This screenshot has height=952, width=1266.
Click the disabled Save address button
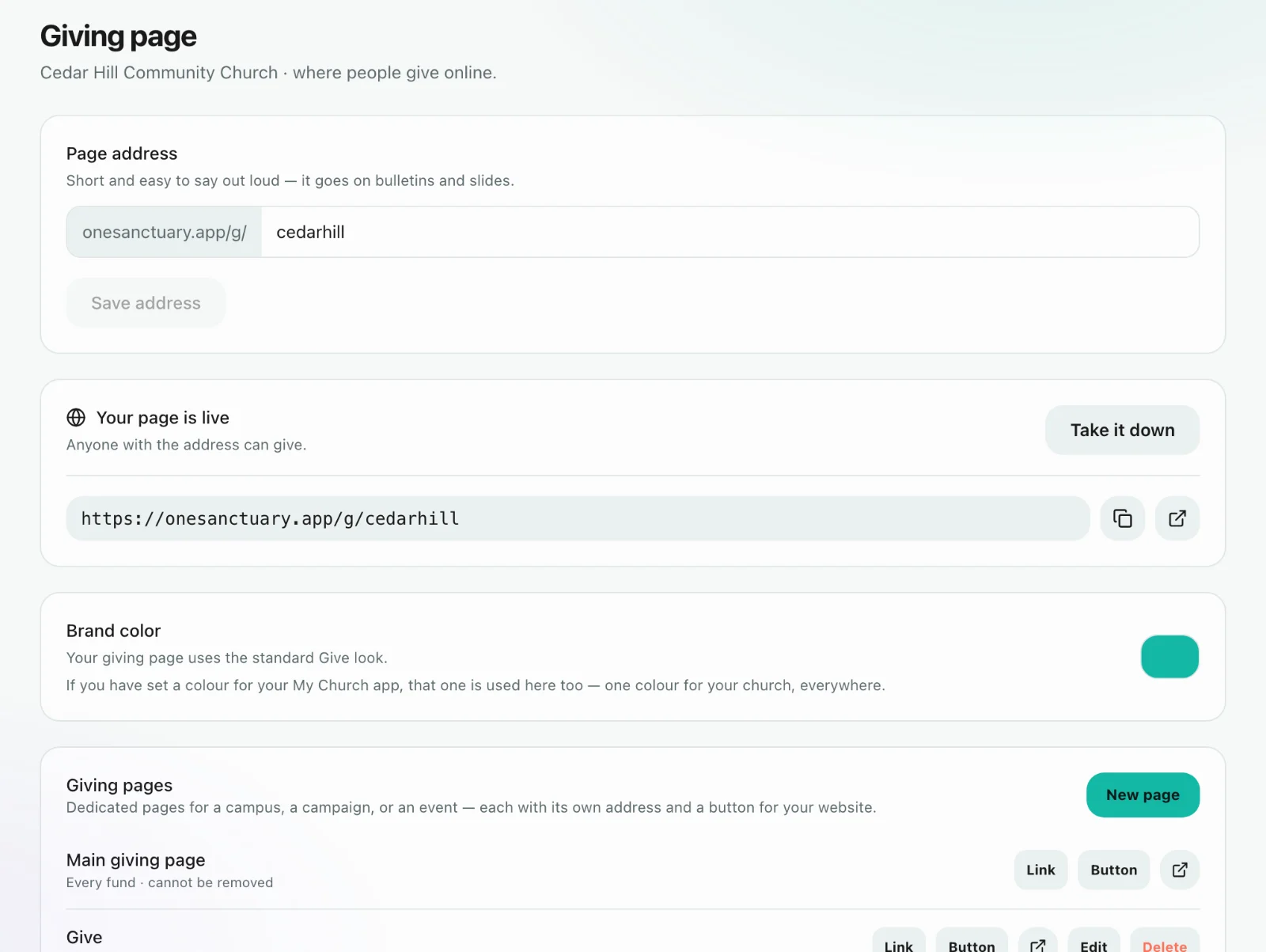coord(146,302)
